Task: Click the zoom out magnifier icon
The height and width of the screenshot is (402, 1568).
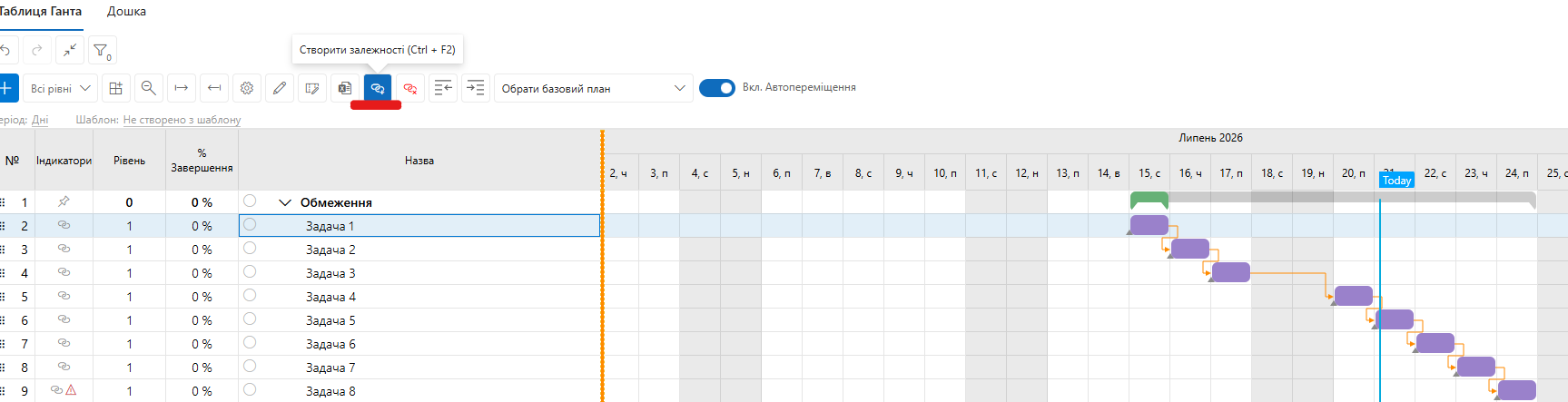Action: (x=148, y=88)
